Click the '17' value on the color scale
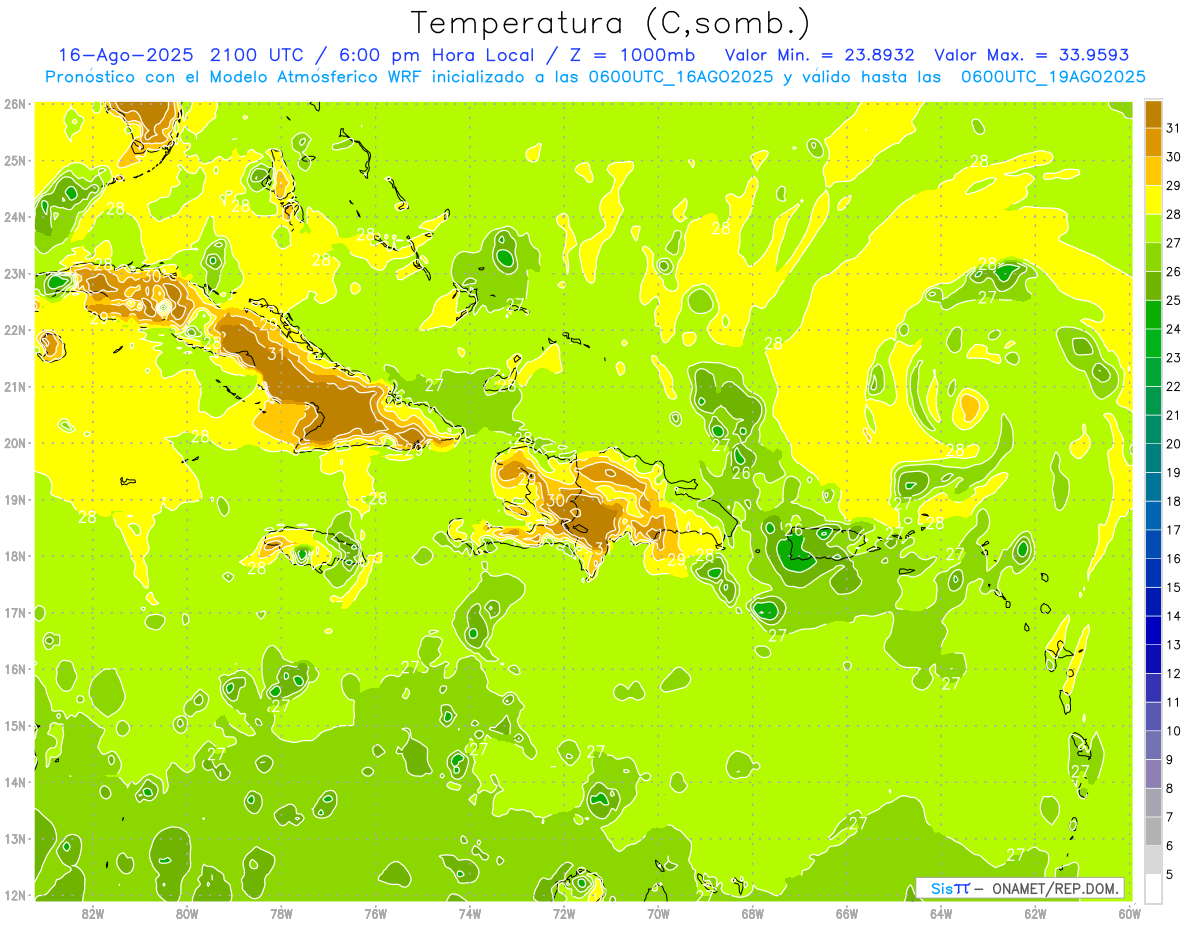The height and width of the screenshot is (927, 1200). 1174,530
